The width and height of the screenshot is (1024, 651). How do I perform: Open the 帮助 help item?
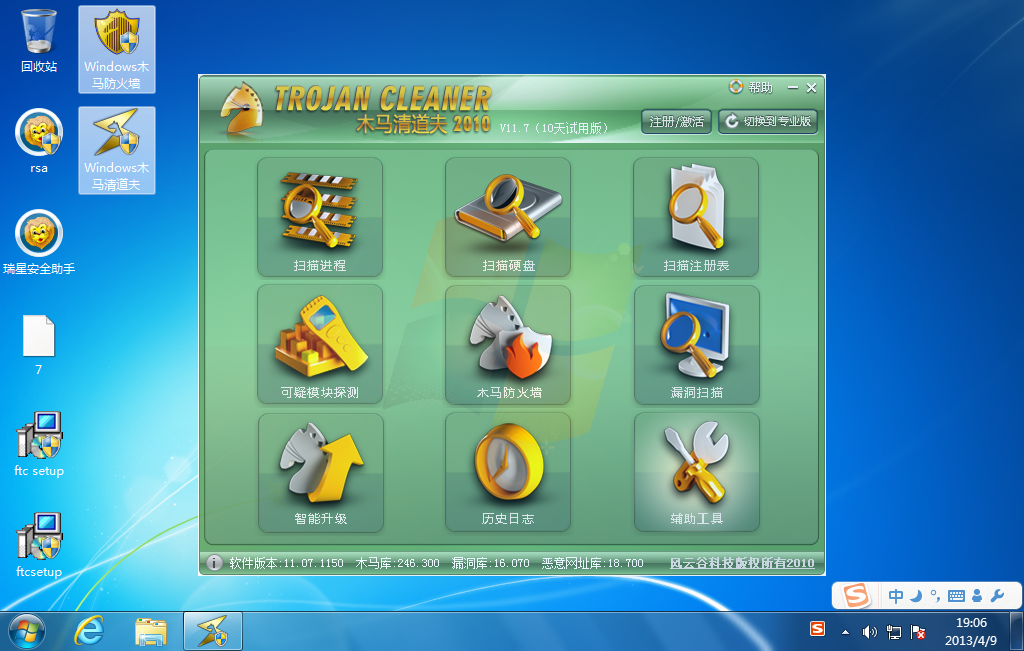coord(751,87)
